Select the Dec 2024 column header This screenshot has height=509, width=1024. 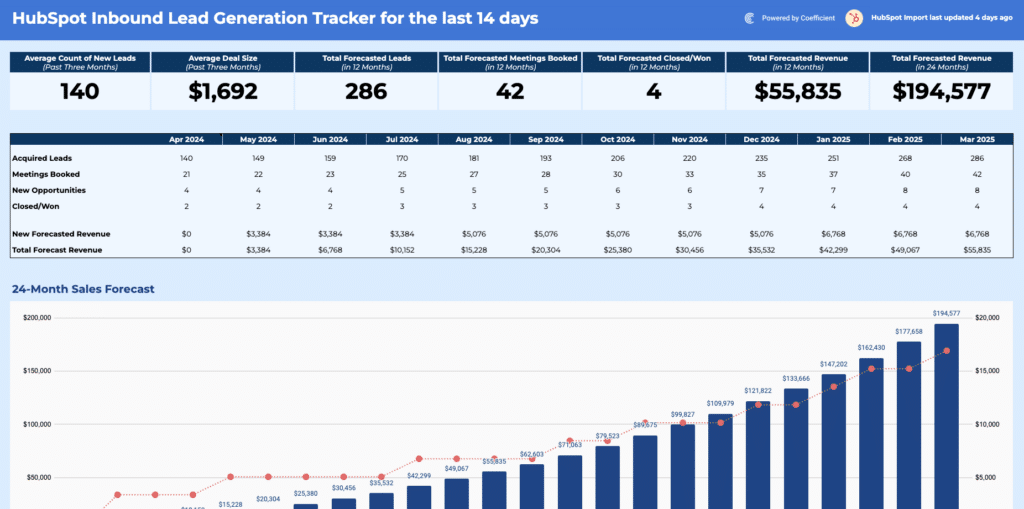[761, 139]
